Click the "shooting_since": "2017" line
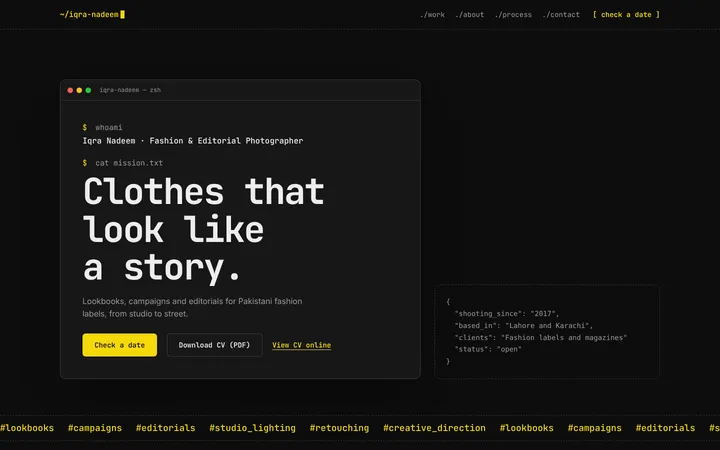 (x=507, y=314)
